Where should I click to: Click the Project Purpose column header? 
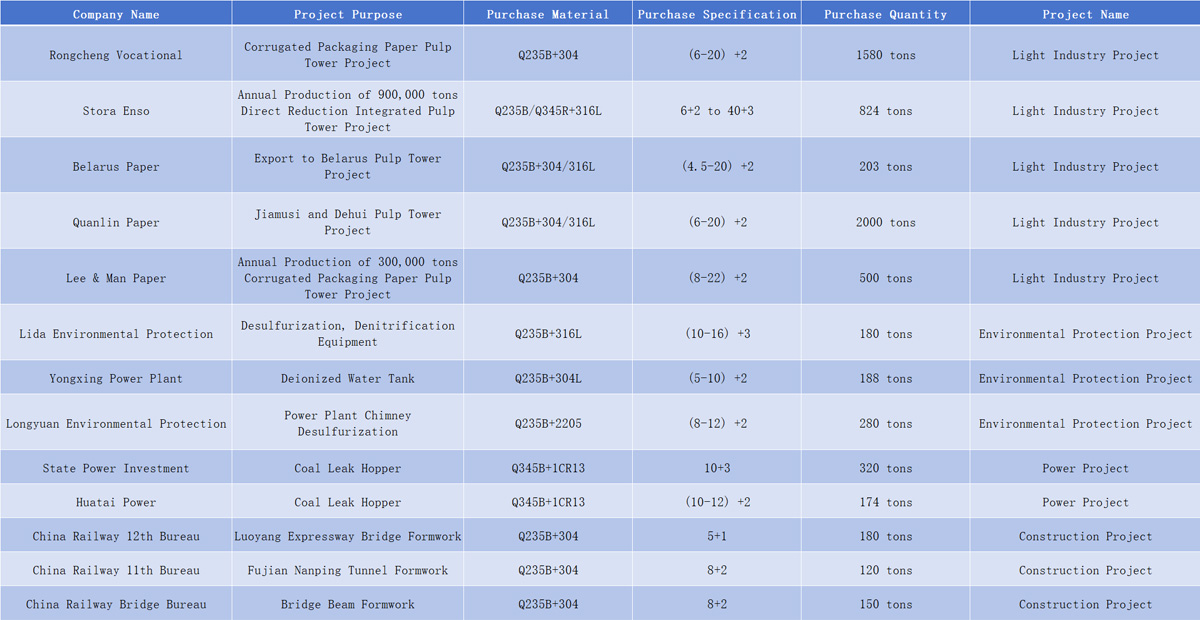point(348,14)
